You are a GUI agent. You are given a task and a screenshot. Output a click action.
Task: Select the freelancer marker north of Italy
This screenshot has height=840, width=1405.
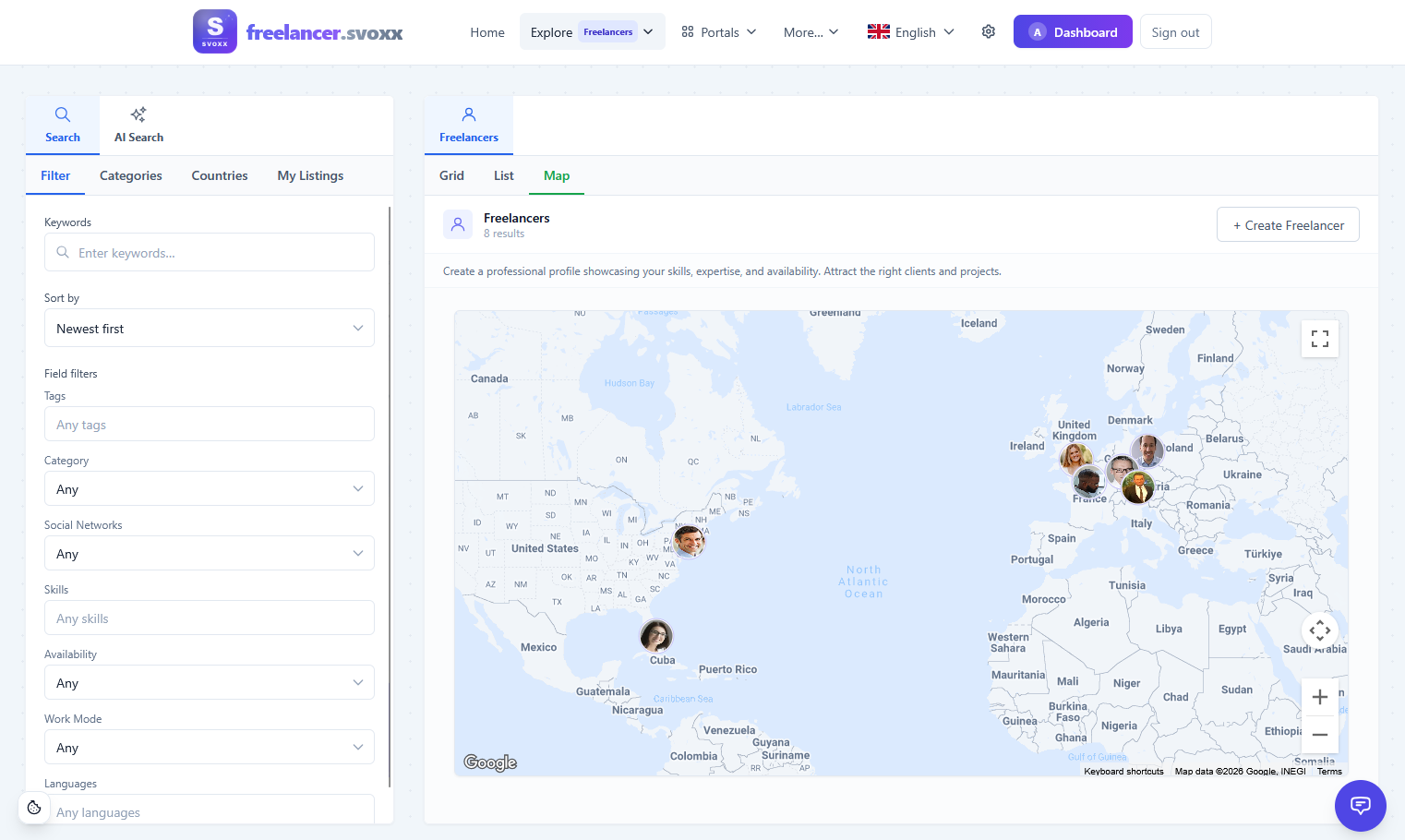point(1138,487)
